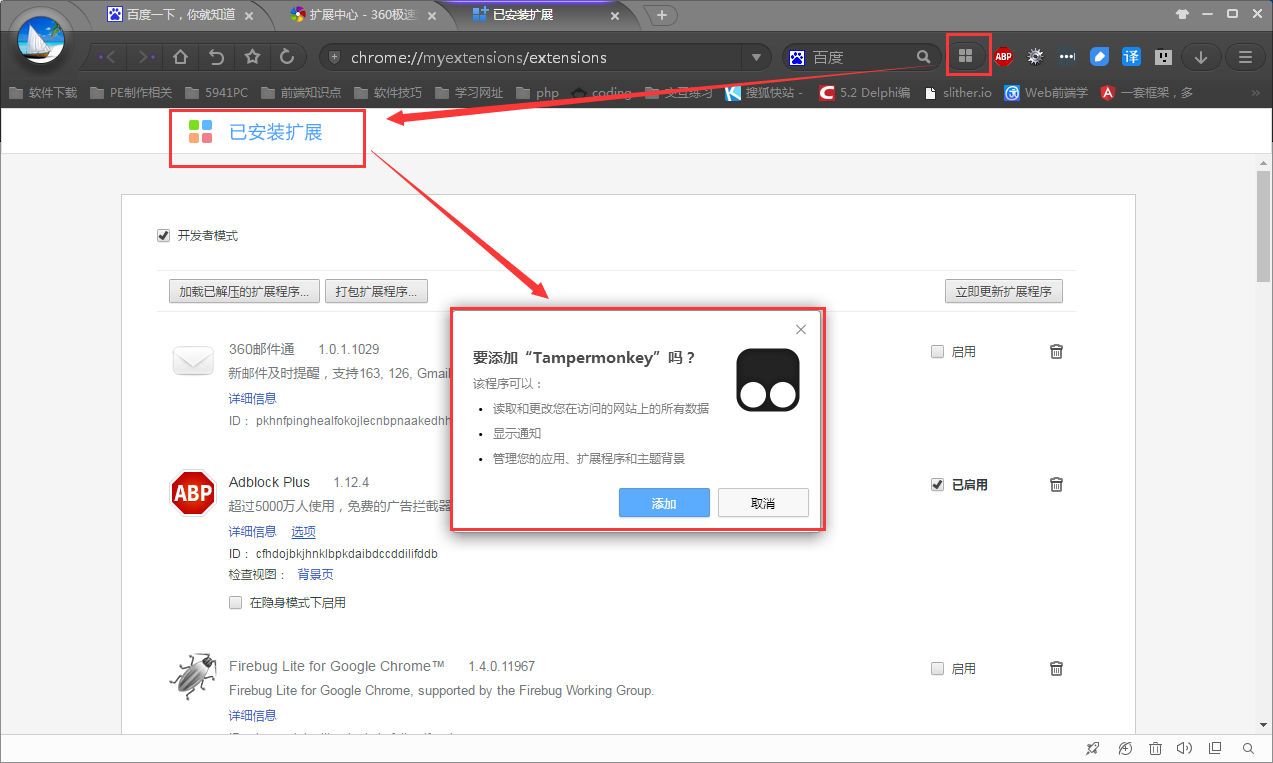The height and width of the screenshot is (763, 1273).
Task: Open the skin shirt icon in title bar
Action: [x=1183, y=14]
